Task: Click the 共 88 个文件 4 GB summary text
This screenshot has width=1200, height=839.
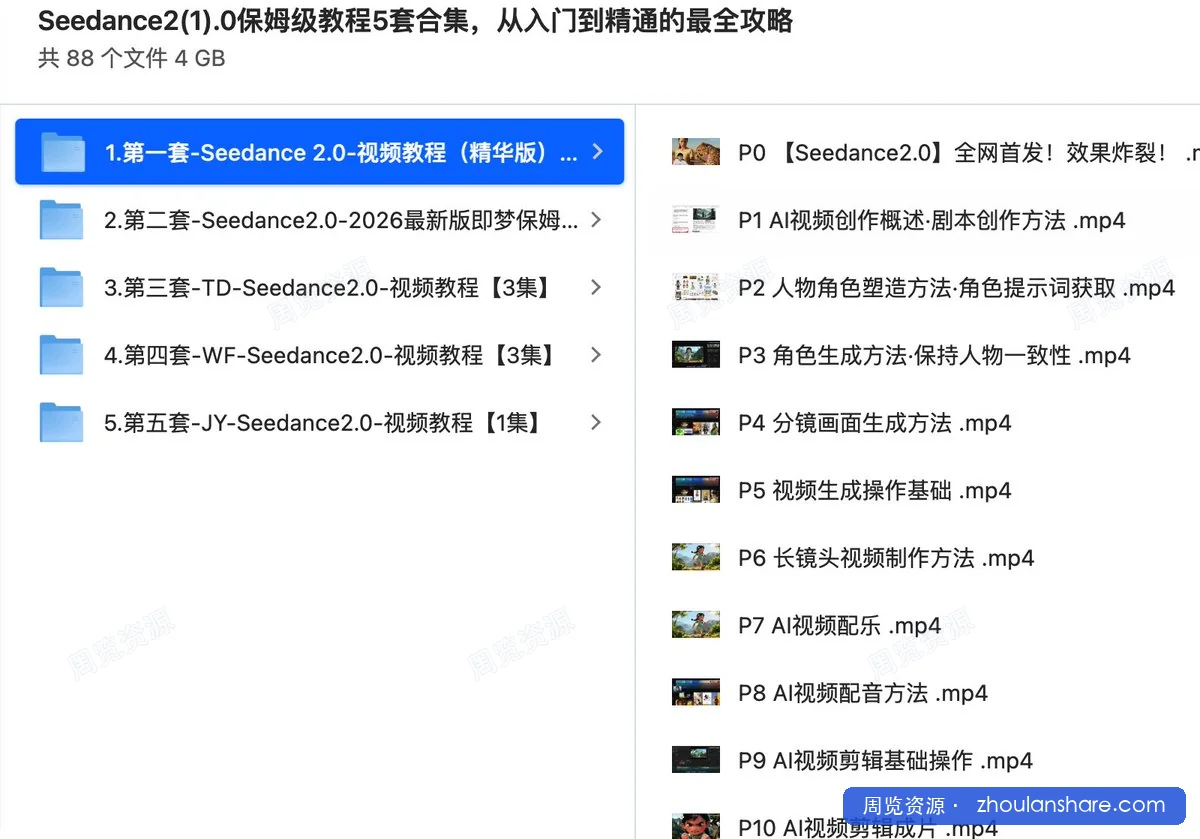Action: point(131,59)
